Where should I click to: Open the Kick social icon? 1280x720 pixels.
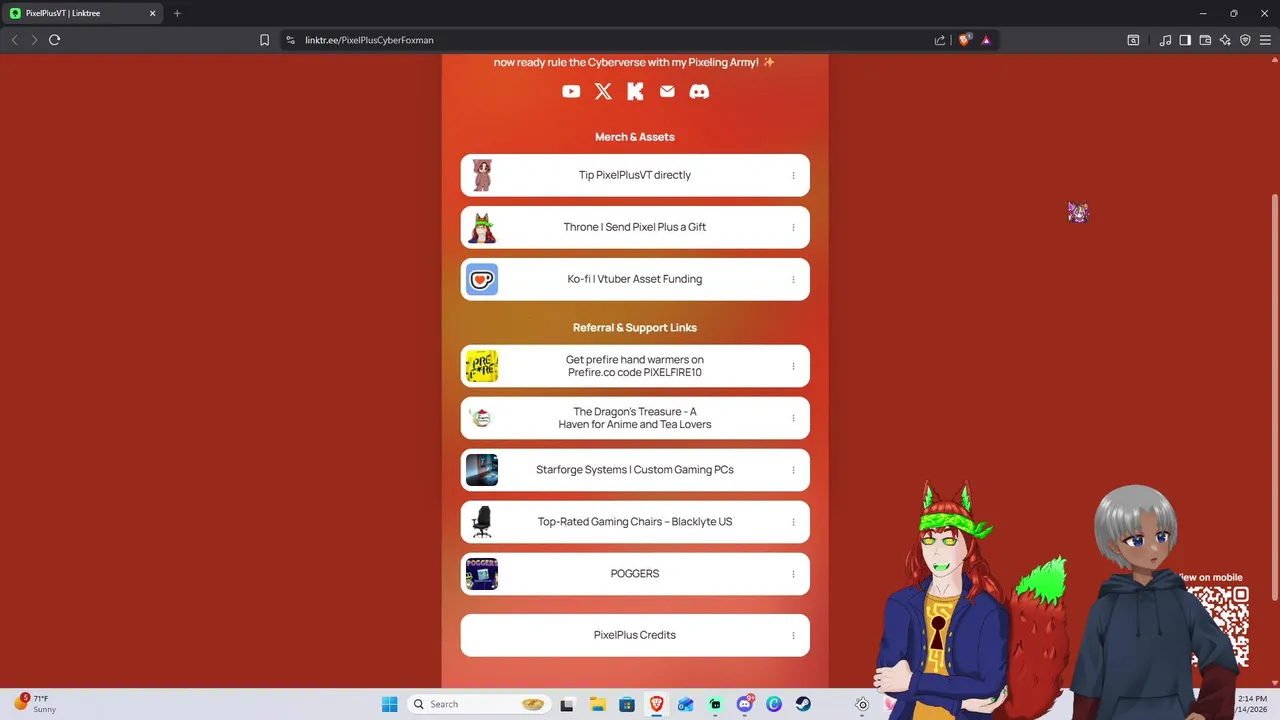635,91
